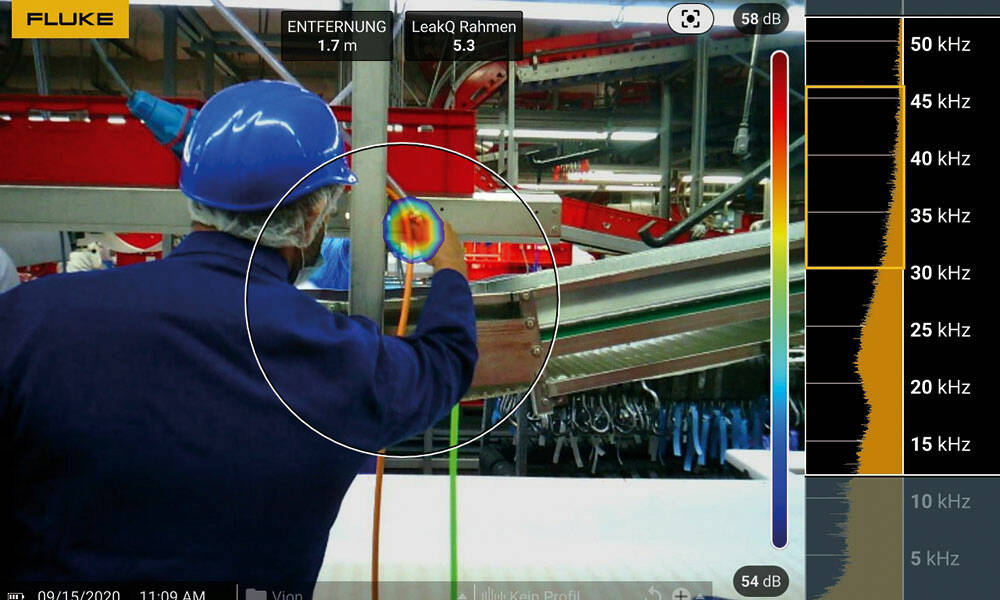Tap the 50 kHz label on spectrum
Image resolution: width=1000 pixels, height=600 pixels.
coord(940,44)
